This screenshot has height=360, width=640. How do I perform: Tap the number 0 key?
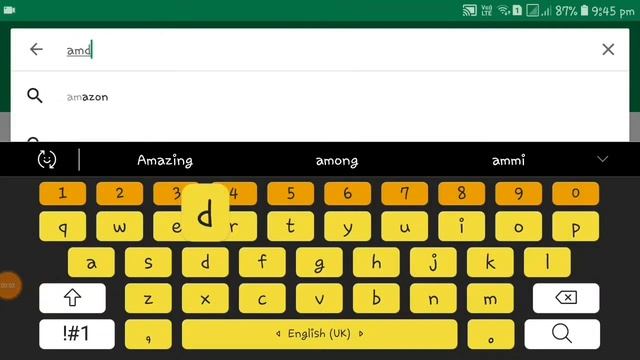click(x=576, y=193)
